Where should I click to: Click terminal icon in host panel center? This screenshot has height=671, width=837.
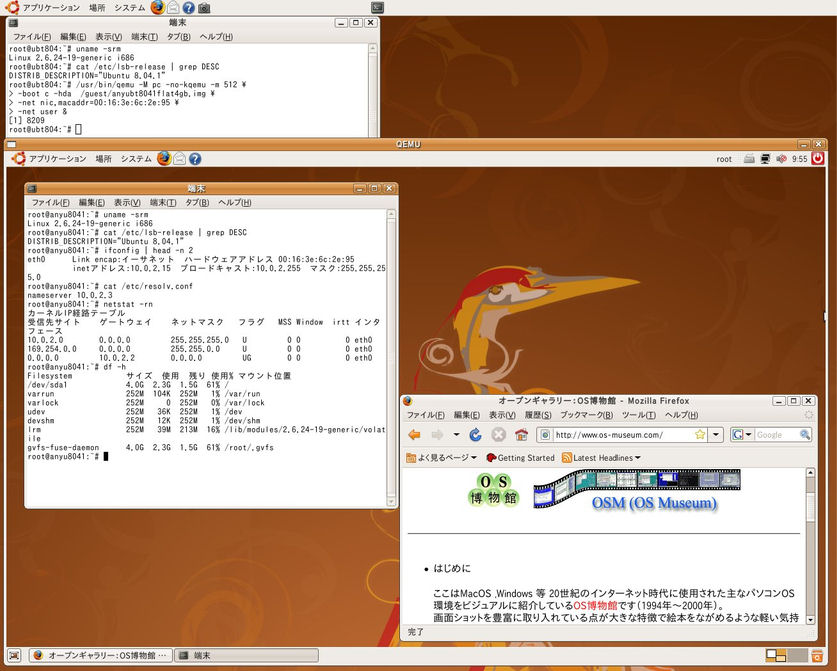point(377,7)
